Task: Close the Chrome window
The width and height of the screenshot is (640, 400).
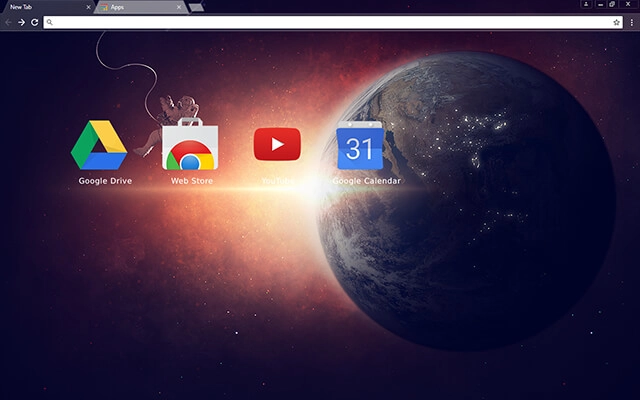Action: click(628, 4)
